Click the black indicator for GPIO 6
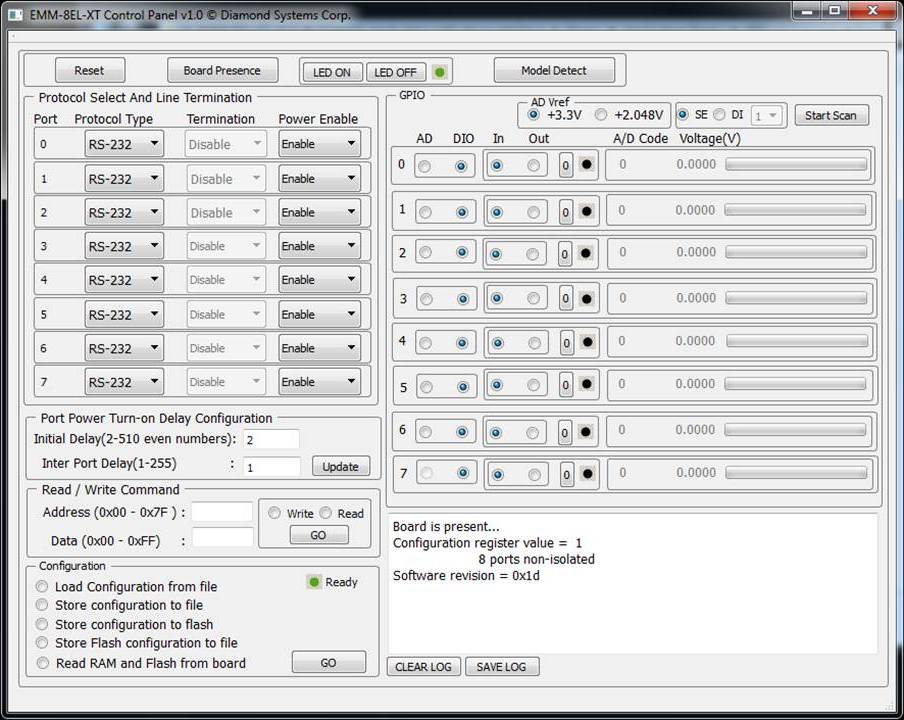This screenshot has width=904, height=720. (x=586, y=431)
